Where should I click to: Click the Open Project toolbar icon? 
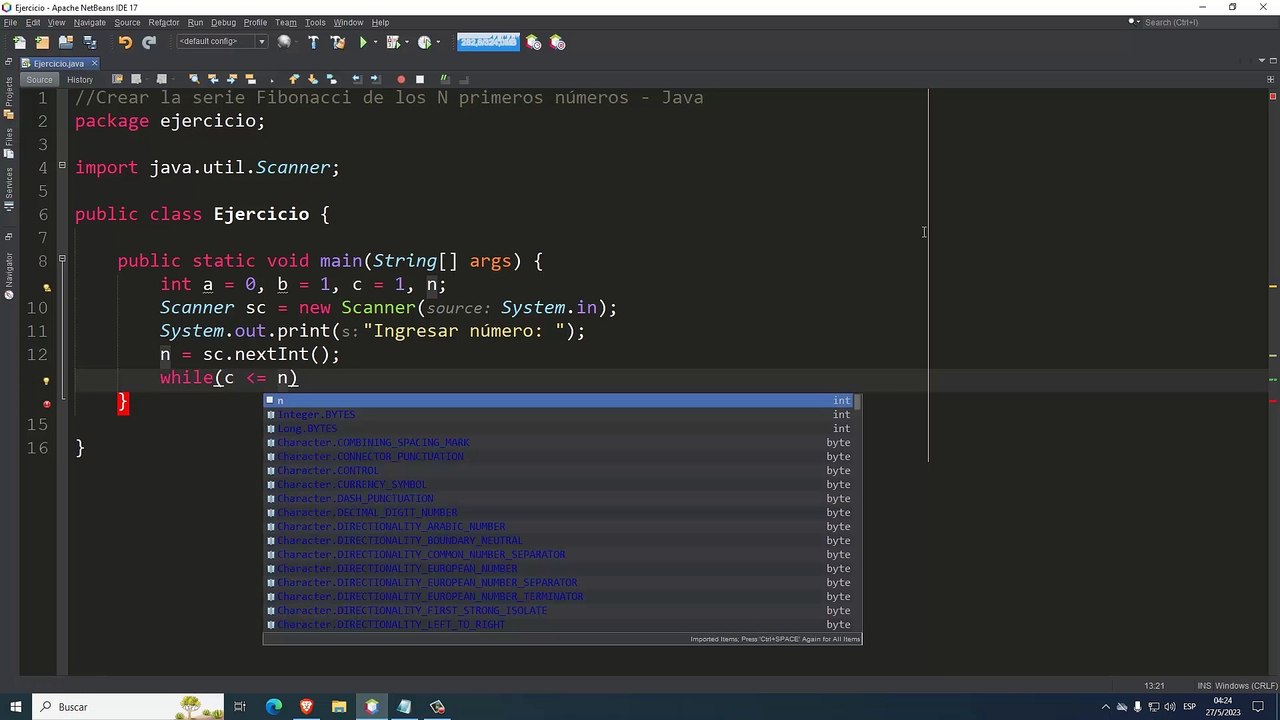(66, 42)
